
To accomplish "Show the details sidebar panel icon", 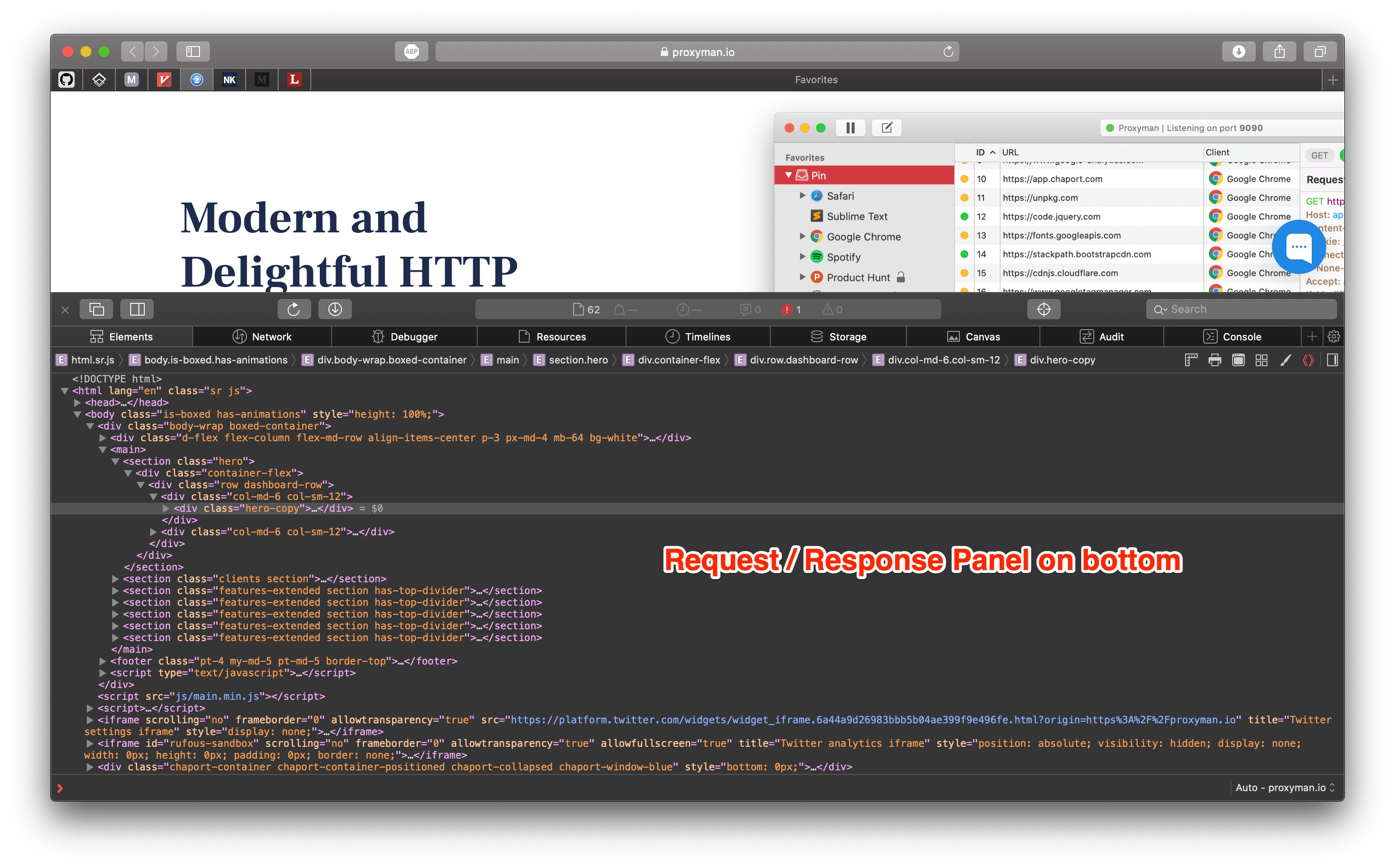I will [1333, 360].
